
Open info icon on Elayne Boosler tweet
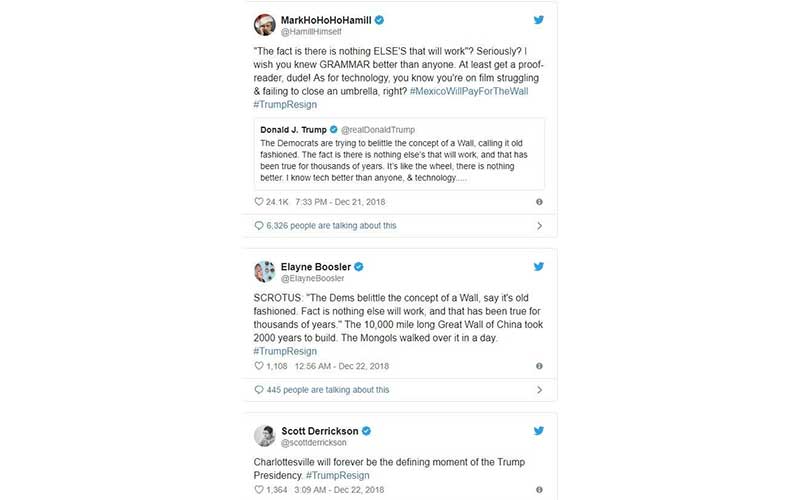[539, 366]
